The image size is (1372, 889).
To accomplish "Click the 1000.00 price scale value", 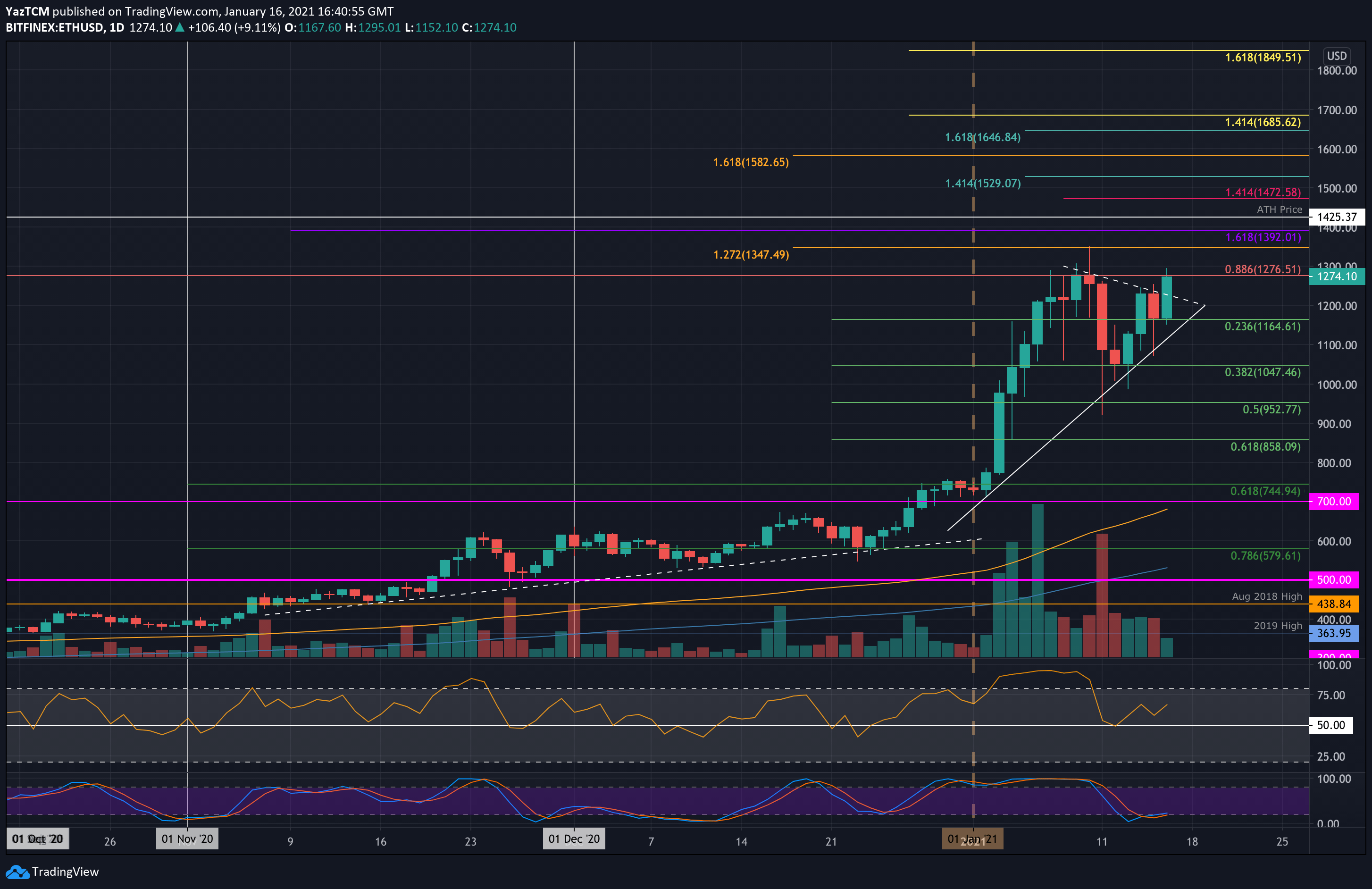I will pyautogui.click(x=1337, y=385).
